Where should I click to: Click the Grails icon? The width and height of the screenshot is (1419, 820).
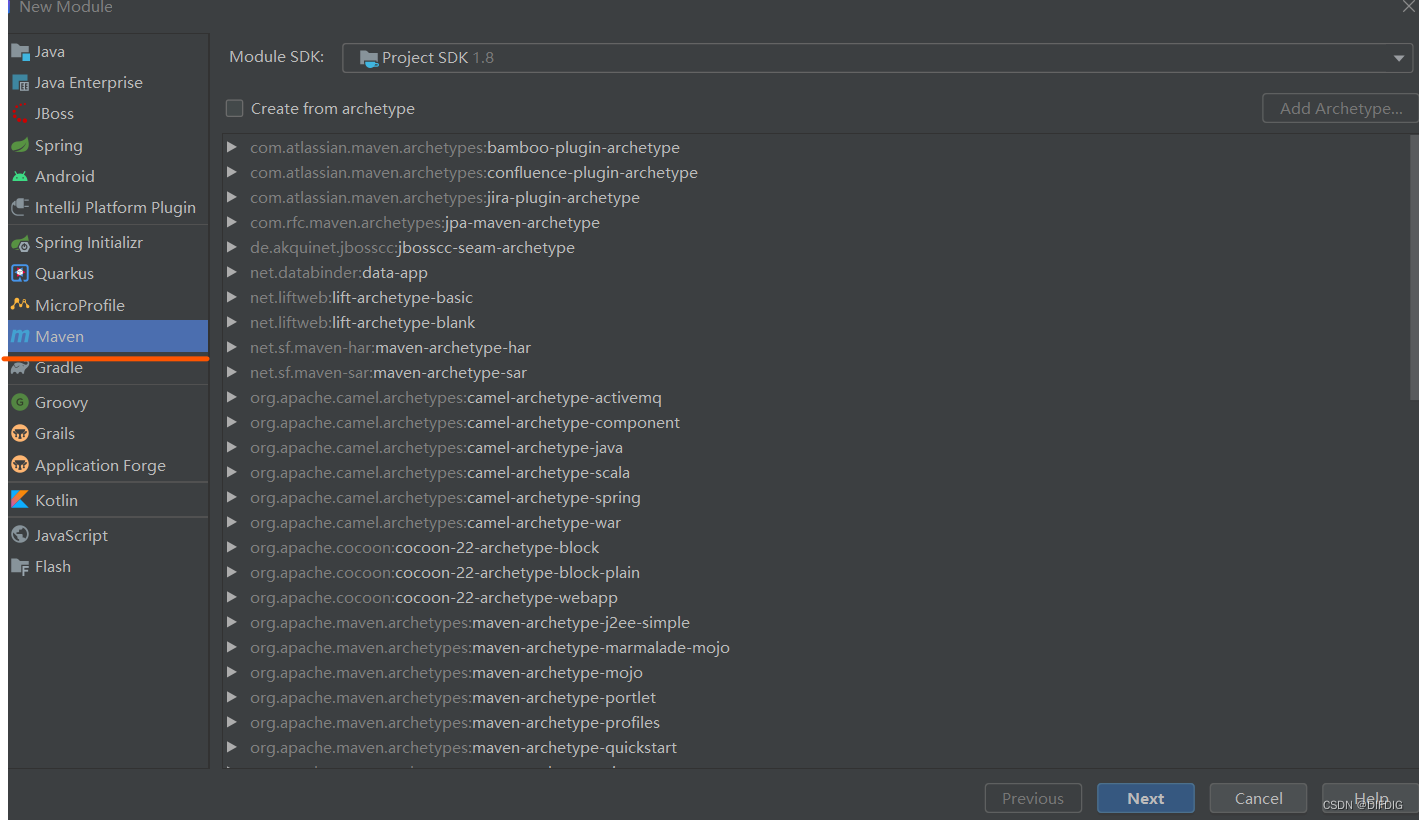(20, 433)
